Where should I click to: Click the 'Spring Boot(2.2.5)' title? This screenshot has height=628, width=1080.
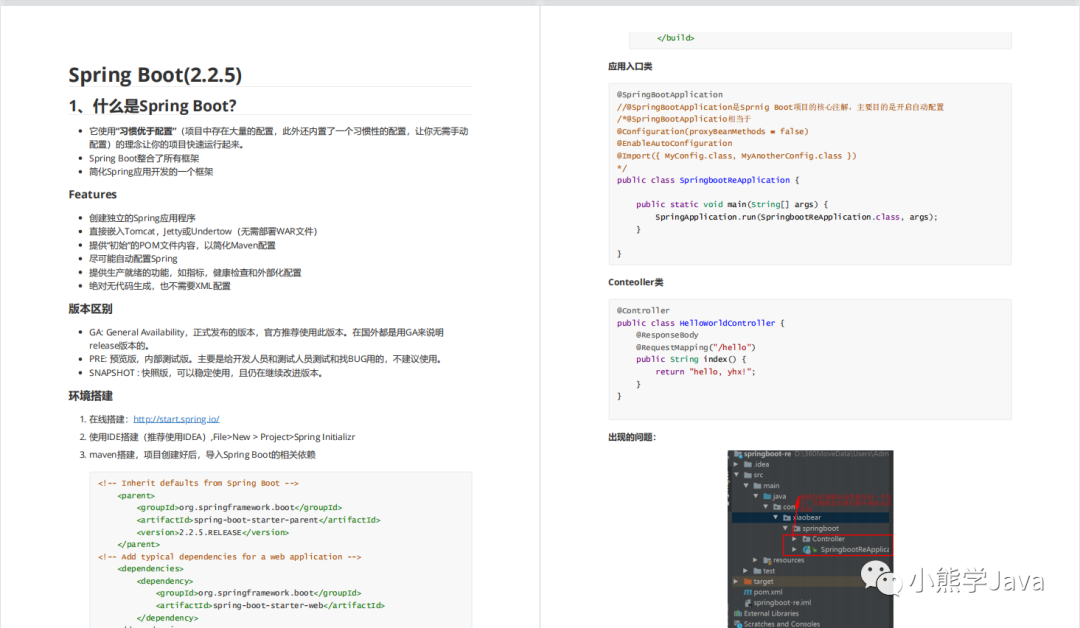[155, 74]
